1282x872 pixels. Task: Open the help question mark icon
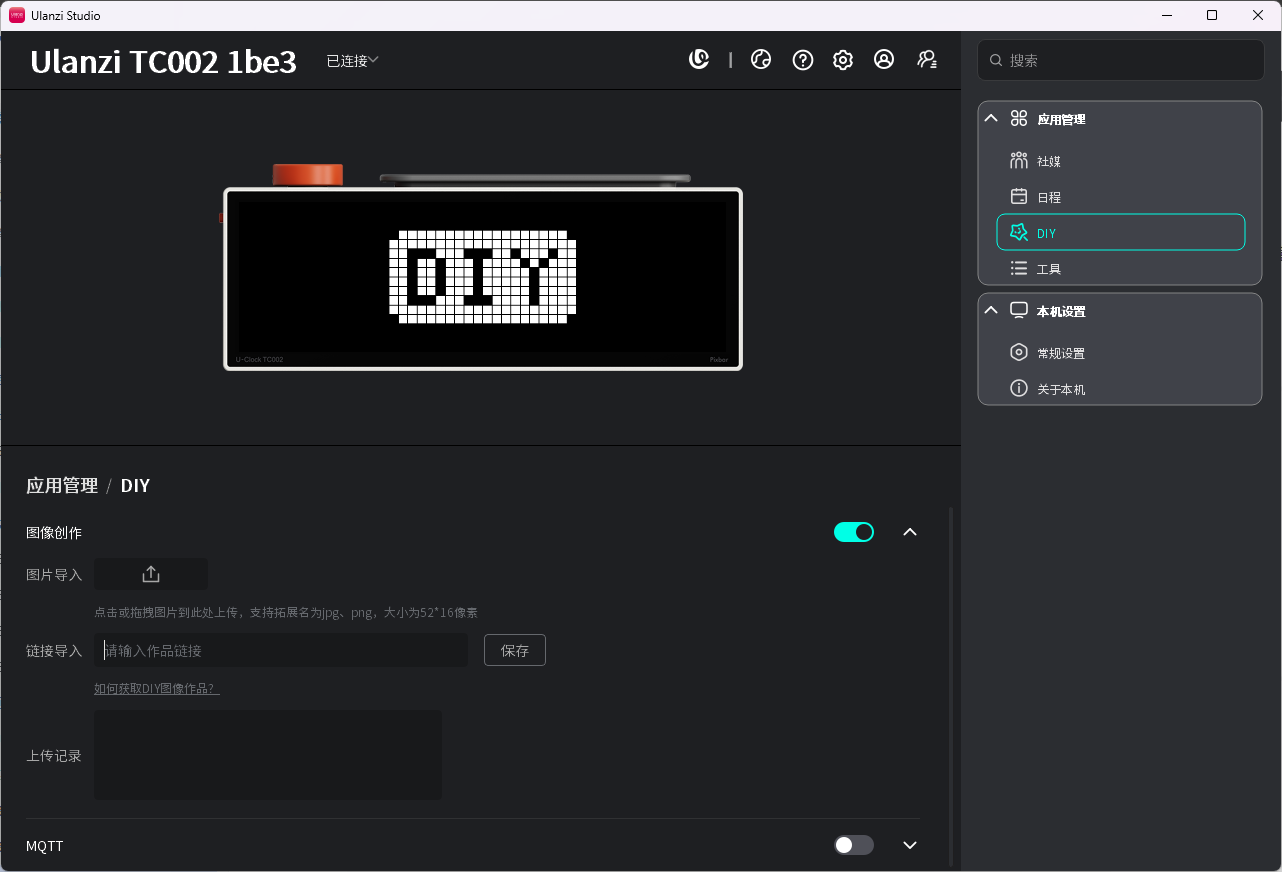point(802,60)
